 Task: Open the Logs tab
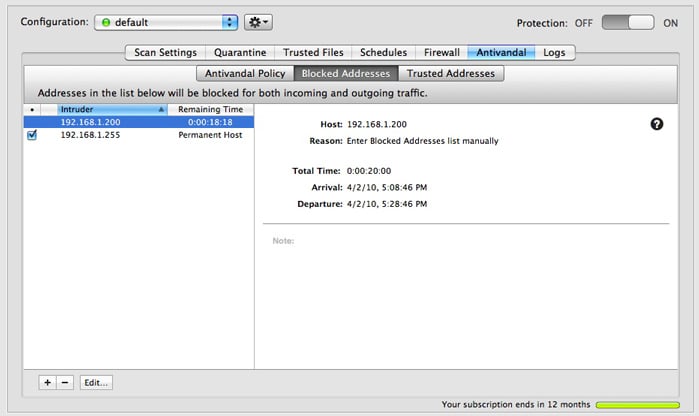(555, 53)
